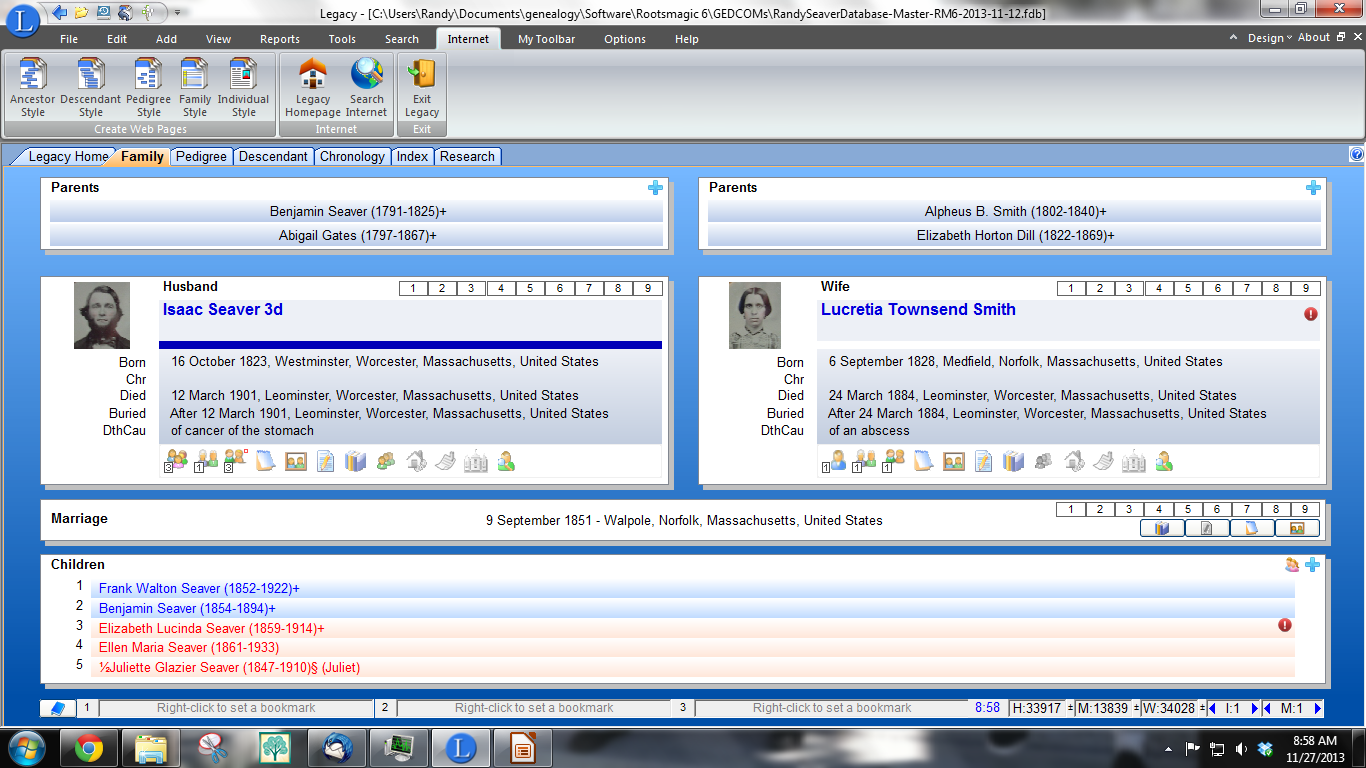Navigate to father Benjamin Seaver (1791-1825)
This screenshot has width=1366, height=768.
coord(357,212)
